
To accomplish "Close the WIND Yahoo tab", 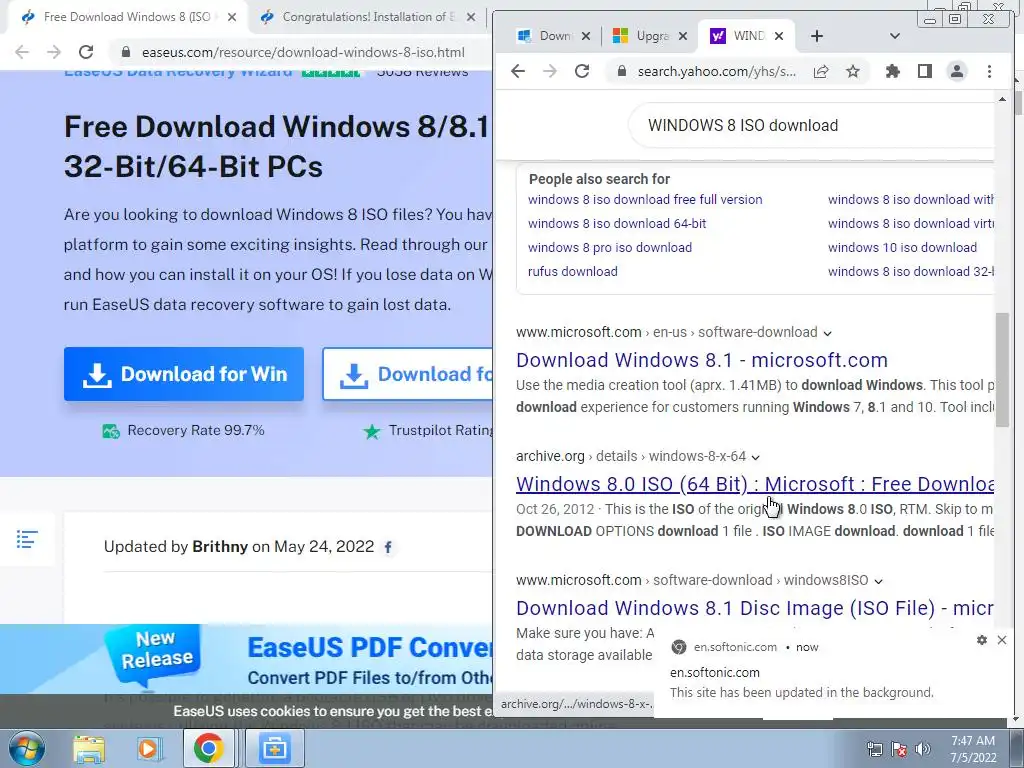I will [x=778, y=36].
